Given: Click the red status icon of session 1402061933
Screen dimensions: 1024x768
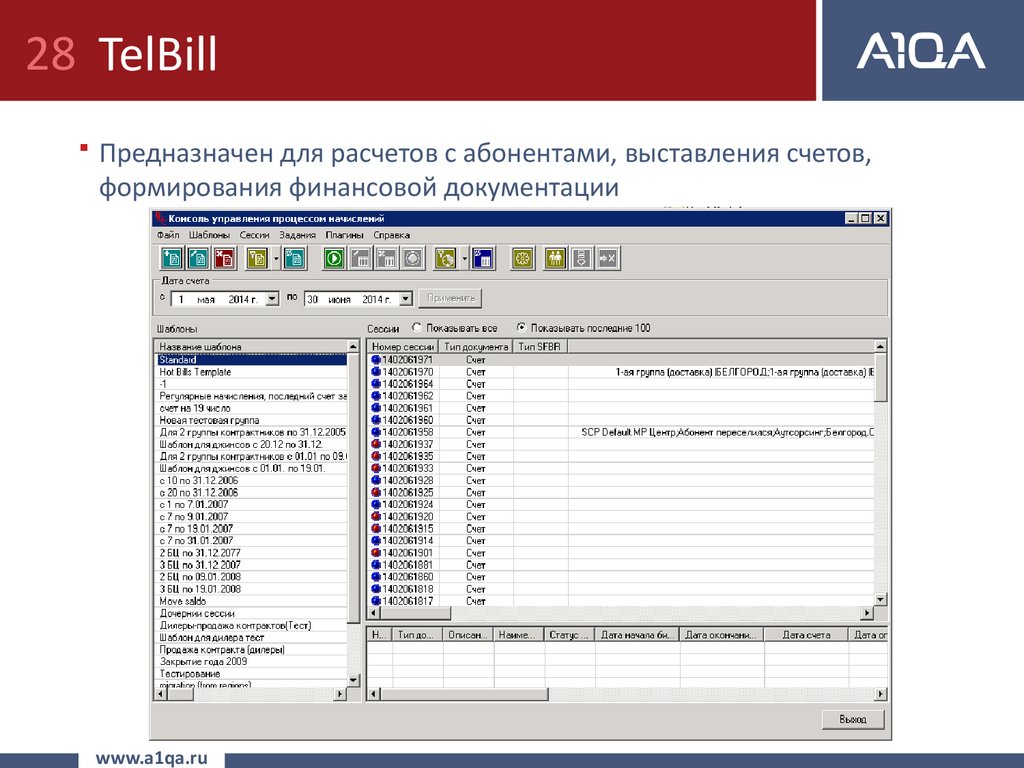Looking at the screenshot, I should [376, 468].
